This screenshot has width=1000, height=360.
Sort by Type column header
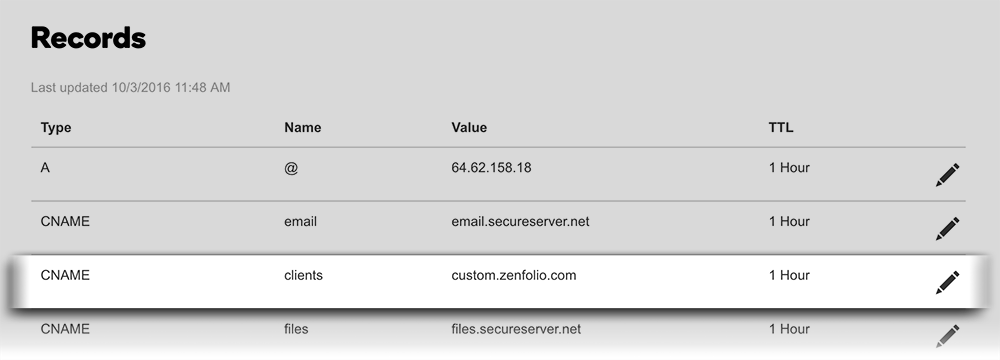55,128
